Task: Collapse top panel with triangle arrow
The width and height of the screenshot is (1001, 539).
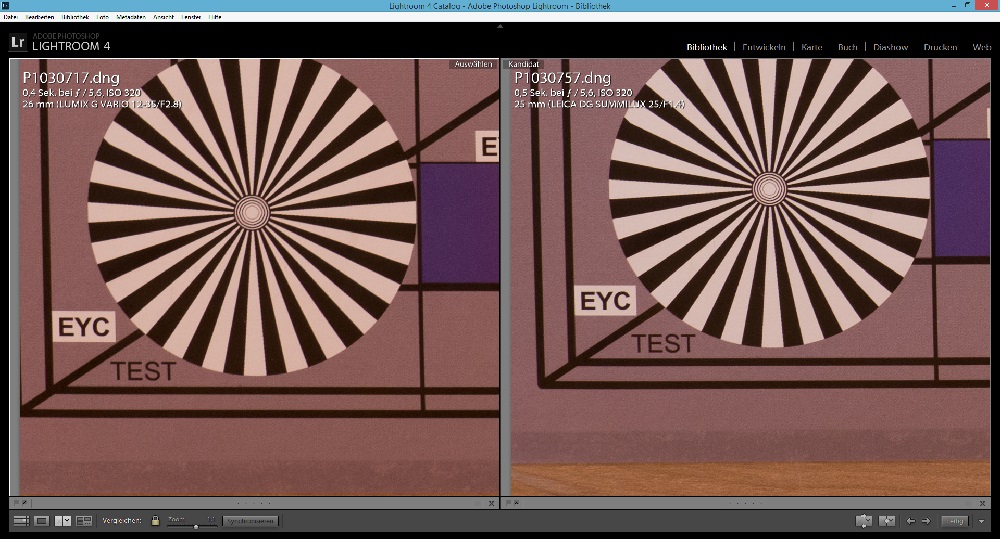Action: point(500,26)
